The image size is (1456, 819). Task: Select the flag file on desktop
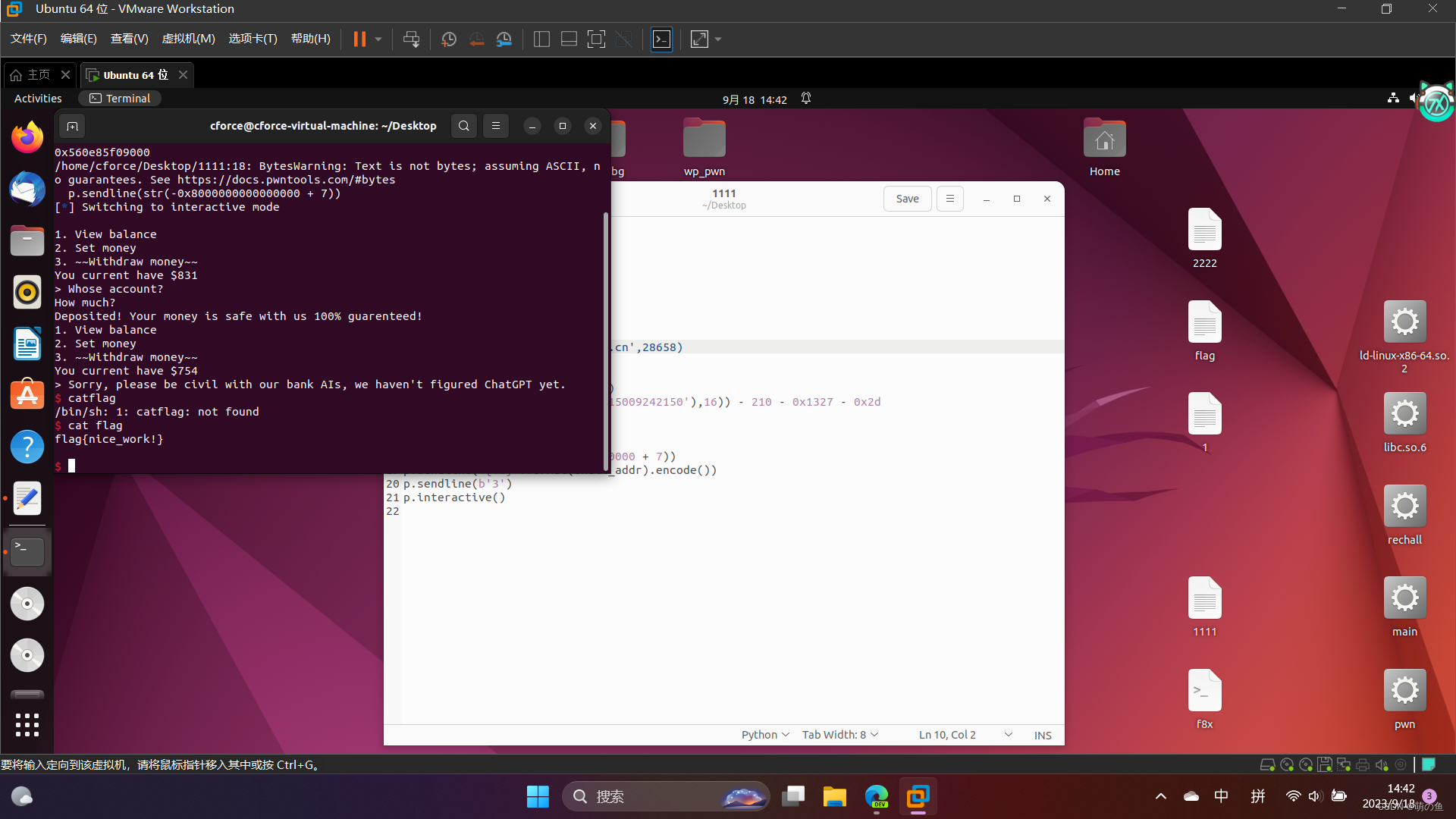(x=1204, y=331)
